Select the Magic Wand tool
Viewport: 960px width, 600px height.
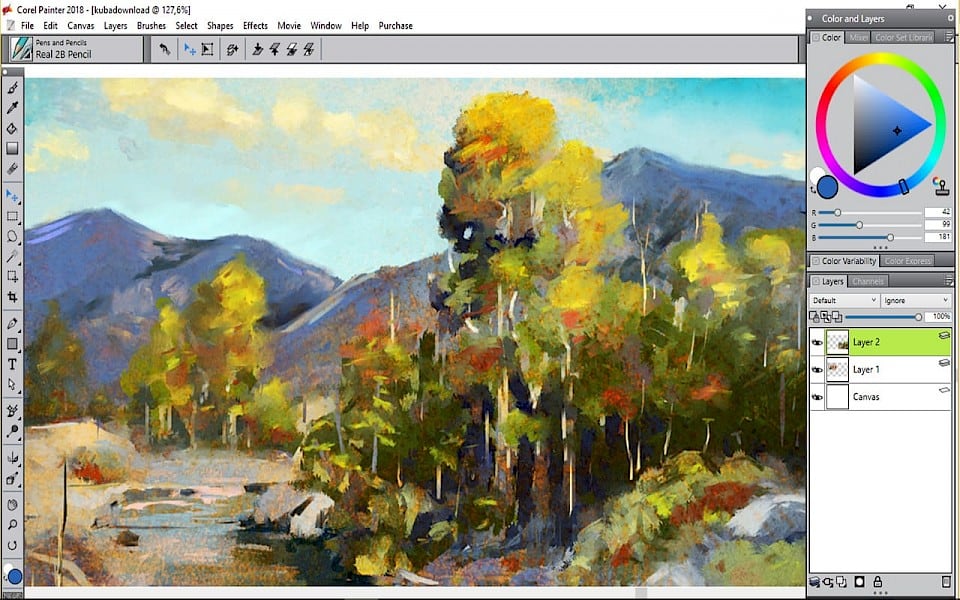[x=13, y=258]
